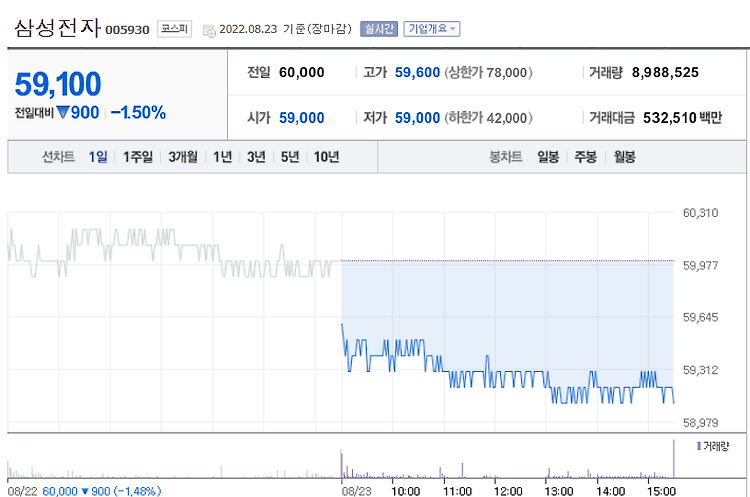Click the 거래대금 value 532,510 백만
This screenshot has height=497, width=750.
point(683,118)
